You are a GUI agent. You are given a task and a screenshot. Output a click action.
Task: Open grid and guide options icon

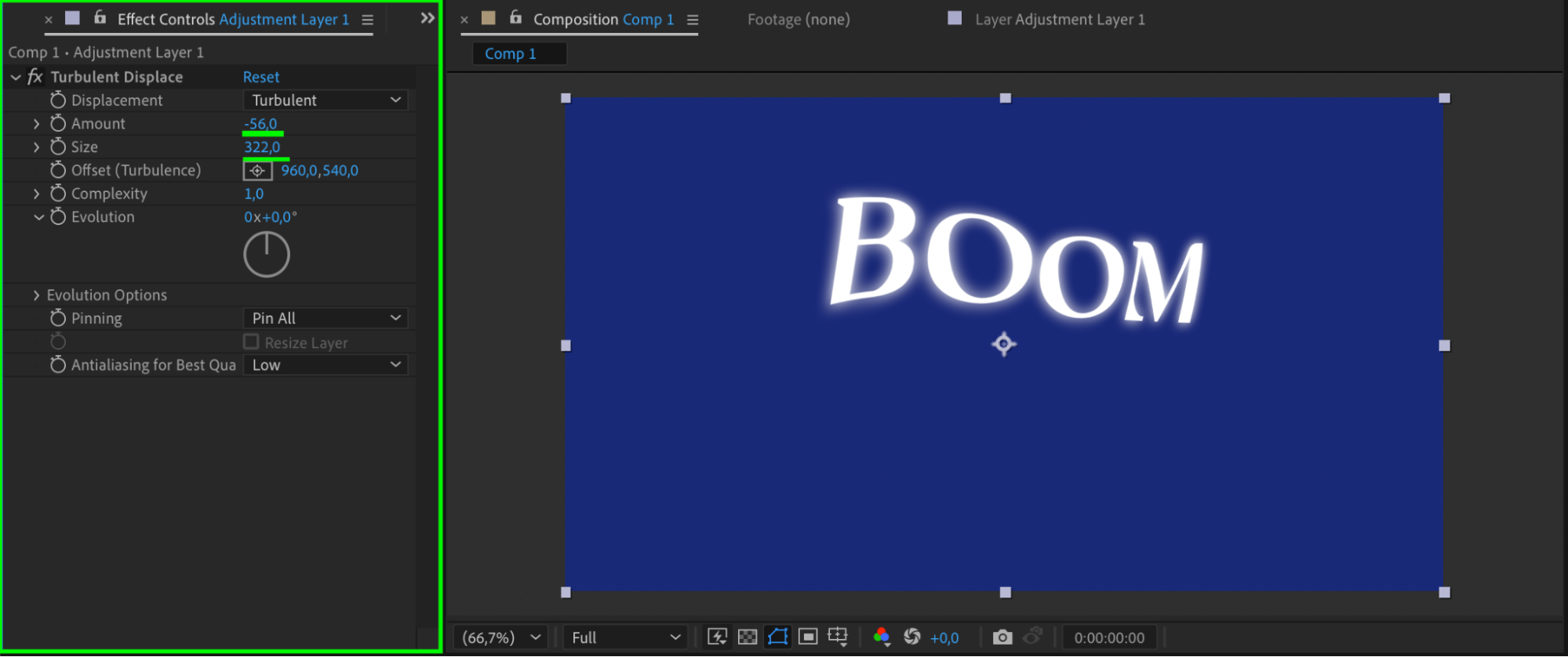point(838,637)
